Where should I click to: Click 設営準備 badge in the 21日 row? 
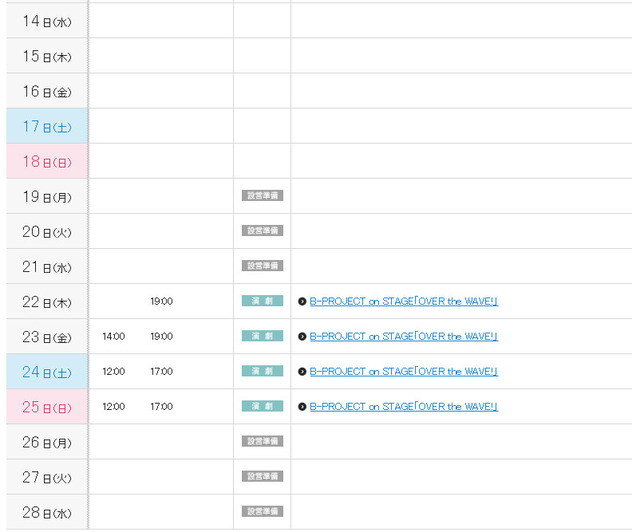click(262, 266)
